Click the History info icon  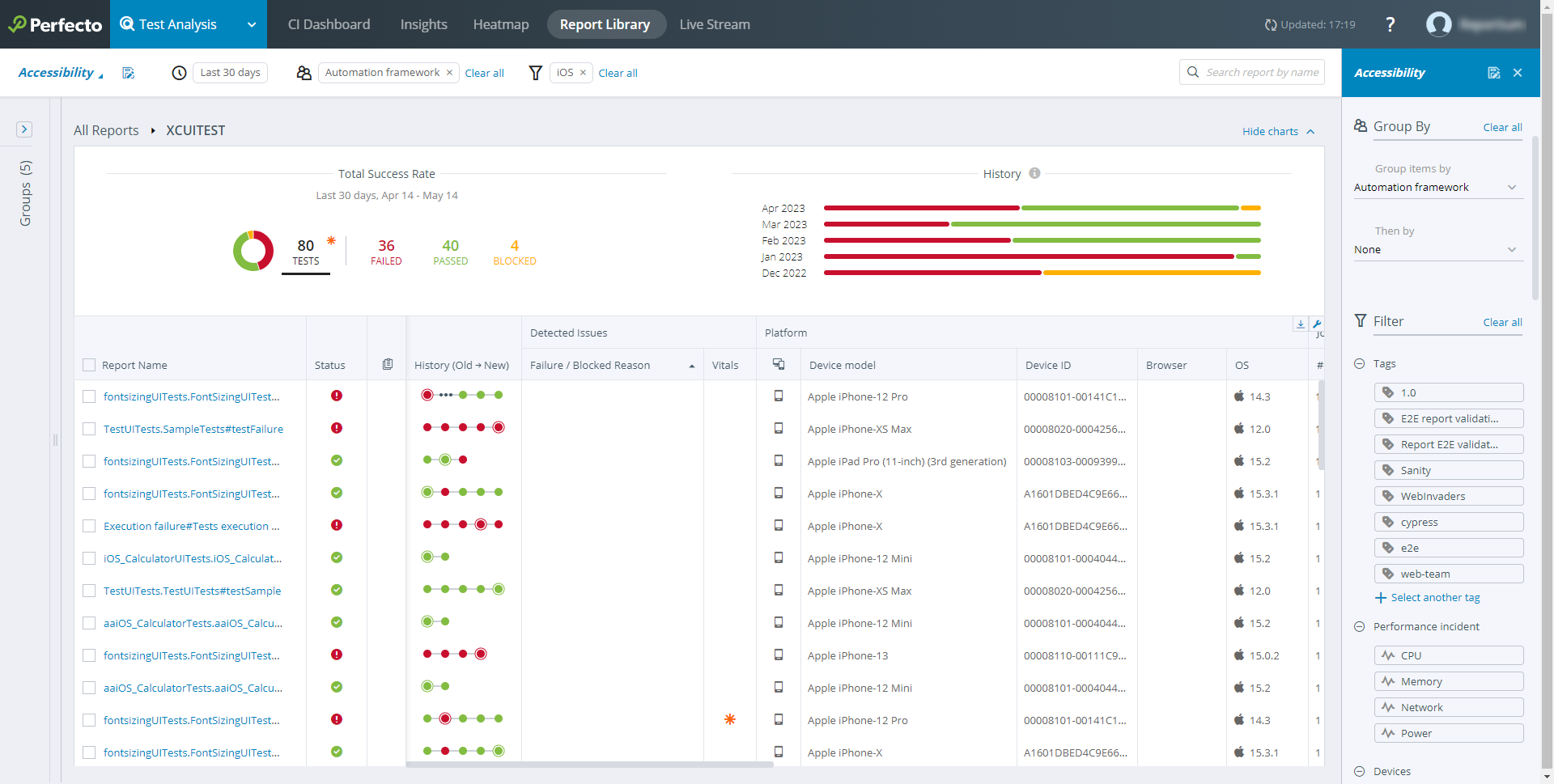[x=1034, y=173]
